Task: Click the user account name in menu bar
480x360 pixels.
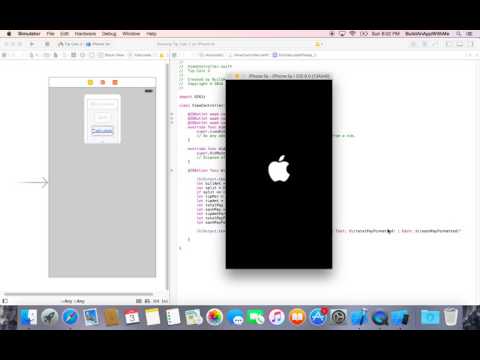Action: point(427,34)
